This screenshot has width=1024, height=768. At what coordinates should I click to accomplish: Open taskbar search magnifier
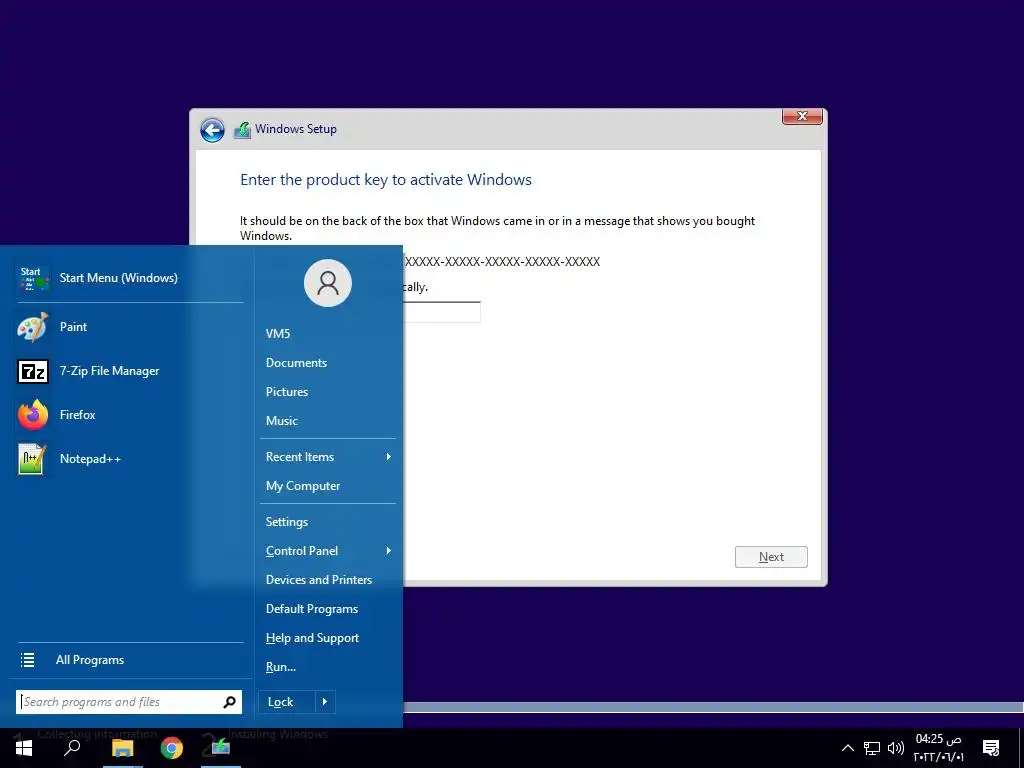click(x=72, y=748)
